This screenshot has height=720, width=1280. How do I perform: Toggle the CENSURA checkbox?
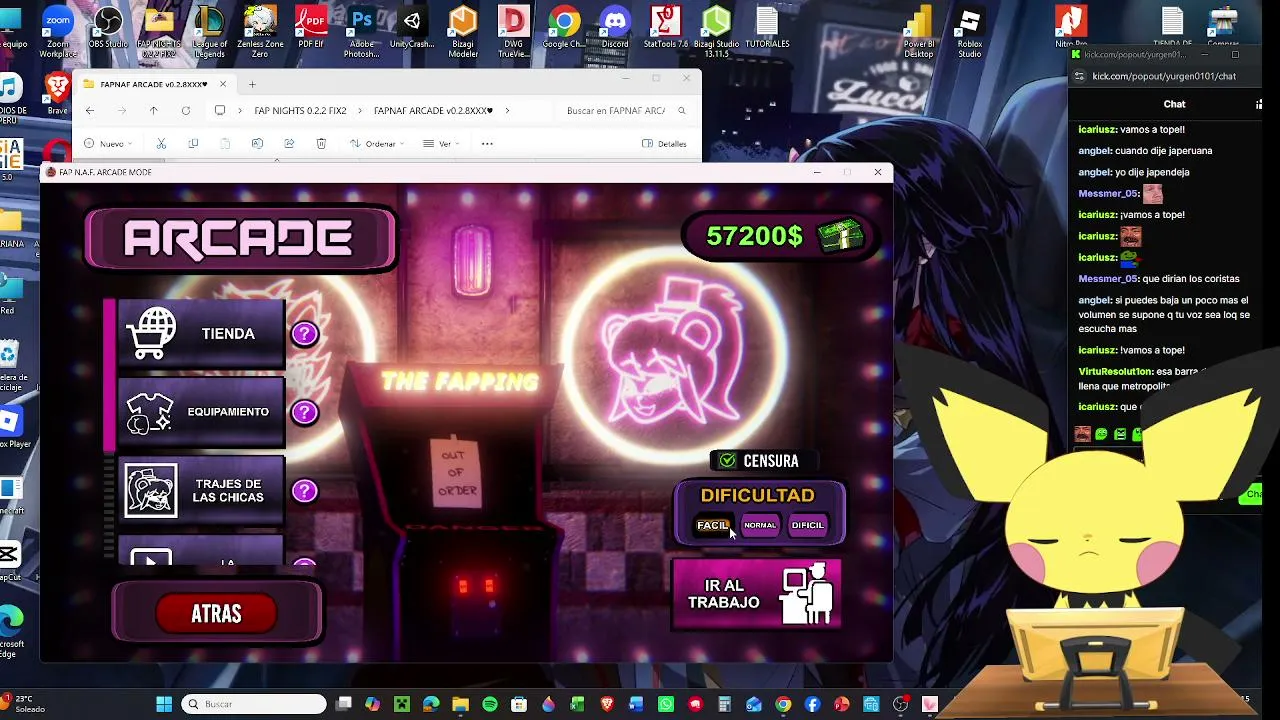pyautogui.click(x=728, y=461)
